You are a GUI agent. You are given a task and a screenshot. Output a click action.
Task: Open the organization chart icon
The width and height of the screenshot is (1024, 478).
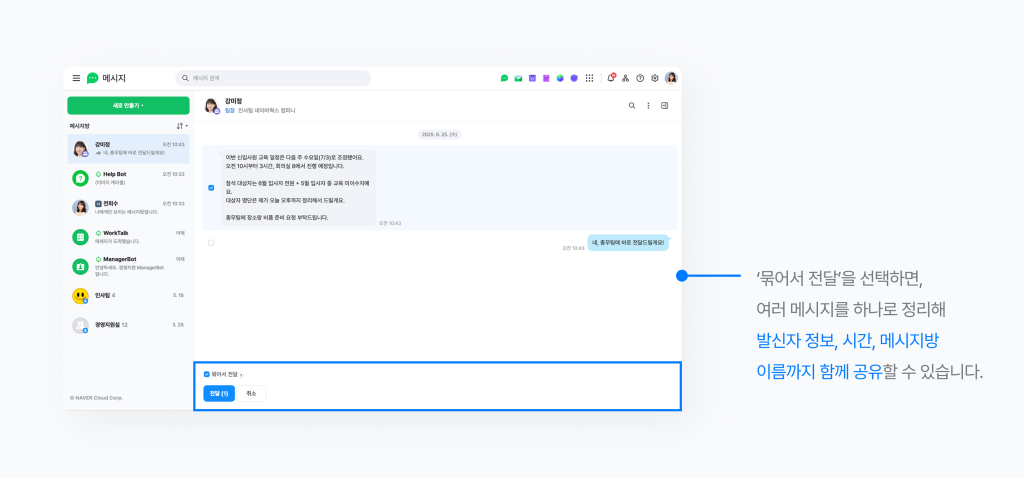click(x=625, y=78)
